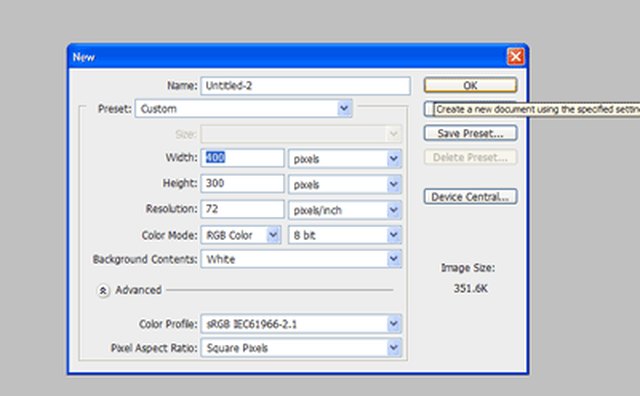The width and height of the screenshot is (640, 396).
Task: Close the New dialog
Action: click(x=515, y=56)
